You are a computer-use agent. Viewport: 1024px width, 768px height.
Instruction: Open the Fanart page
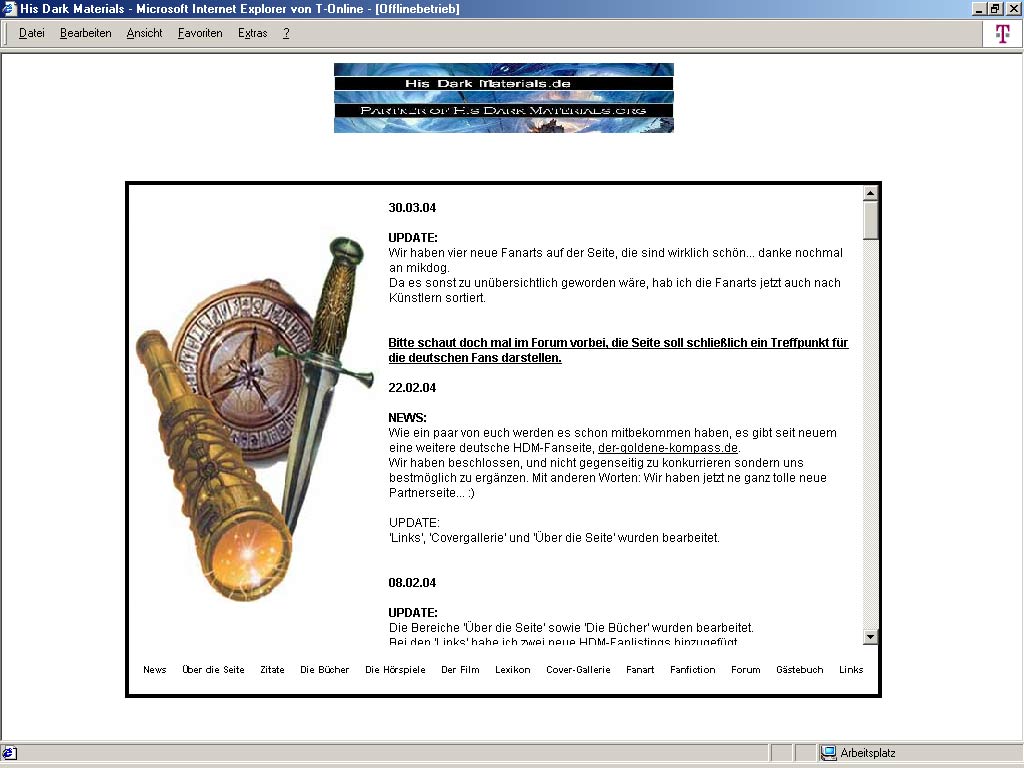[640, 669]
